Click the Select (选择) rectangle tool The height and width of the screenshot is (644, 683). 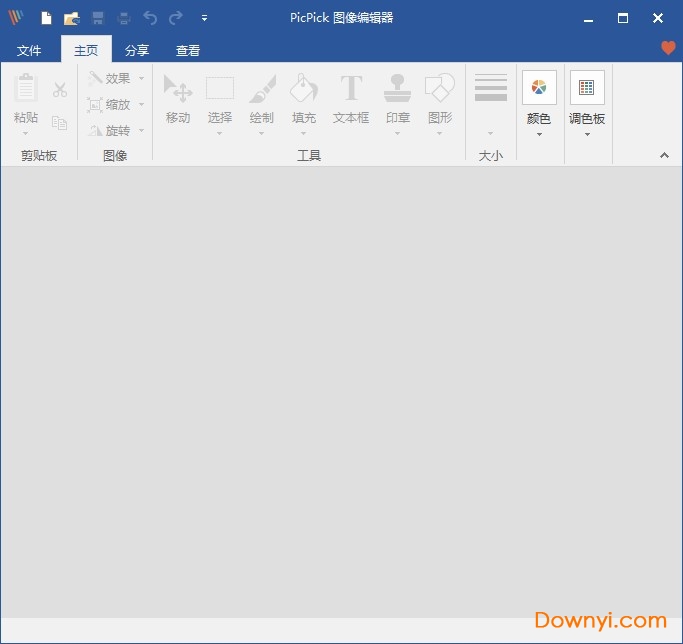pyautogui.click(x=220, y=99)
